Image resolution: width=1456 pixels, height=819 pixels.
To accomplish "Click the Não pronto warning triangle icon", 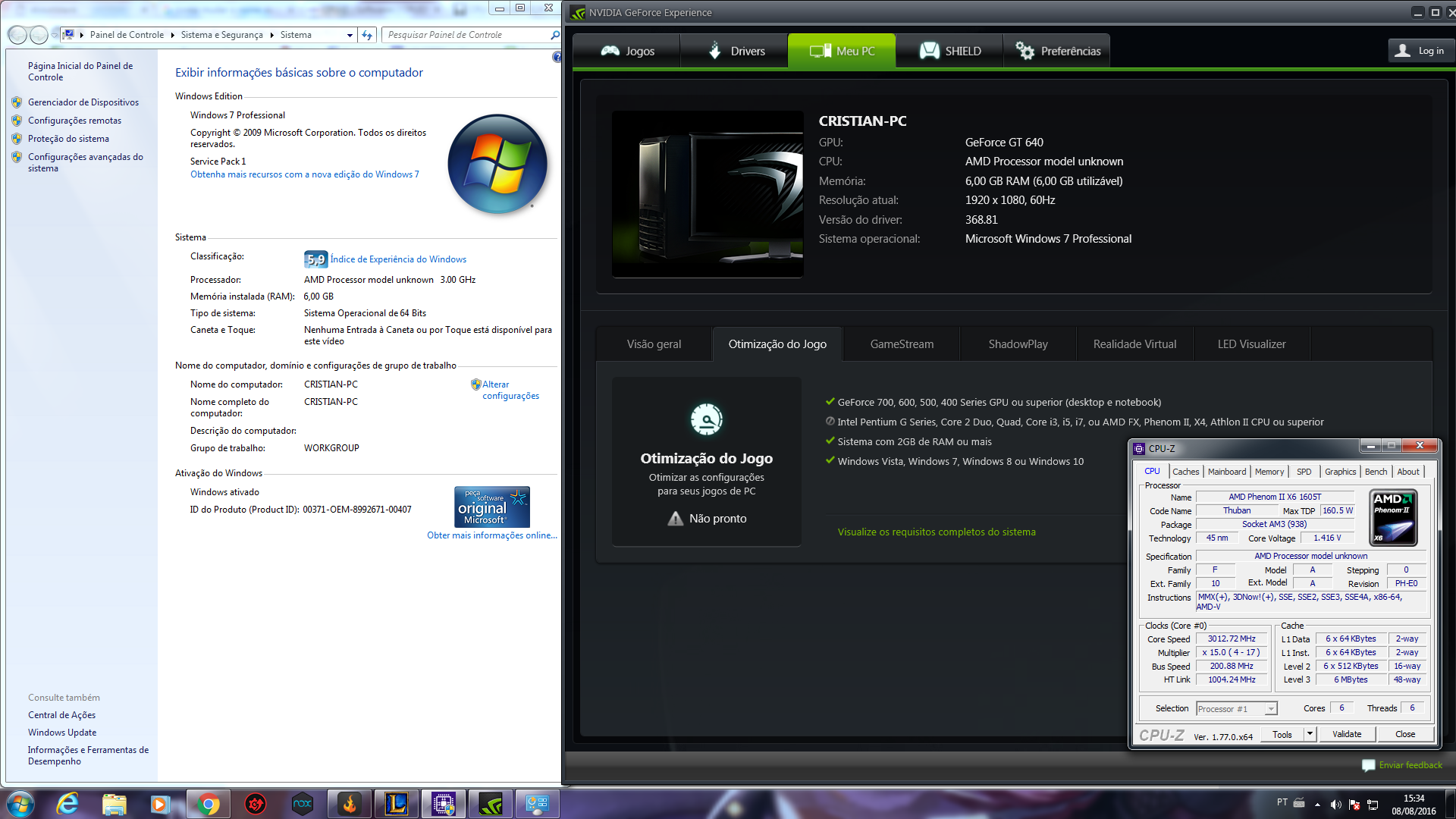I will point(675,519).
